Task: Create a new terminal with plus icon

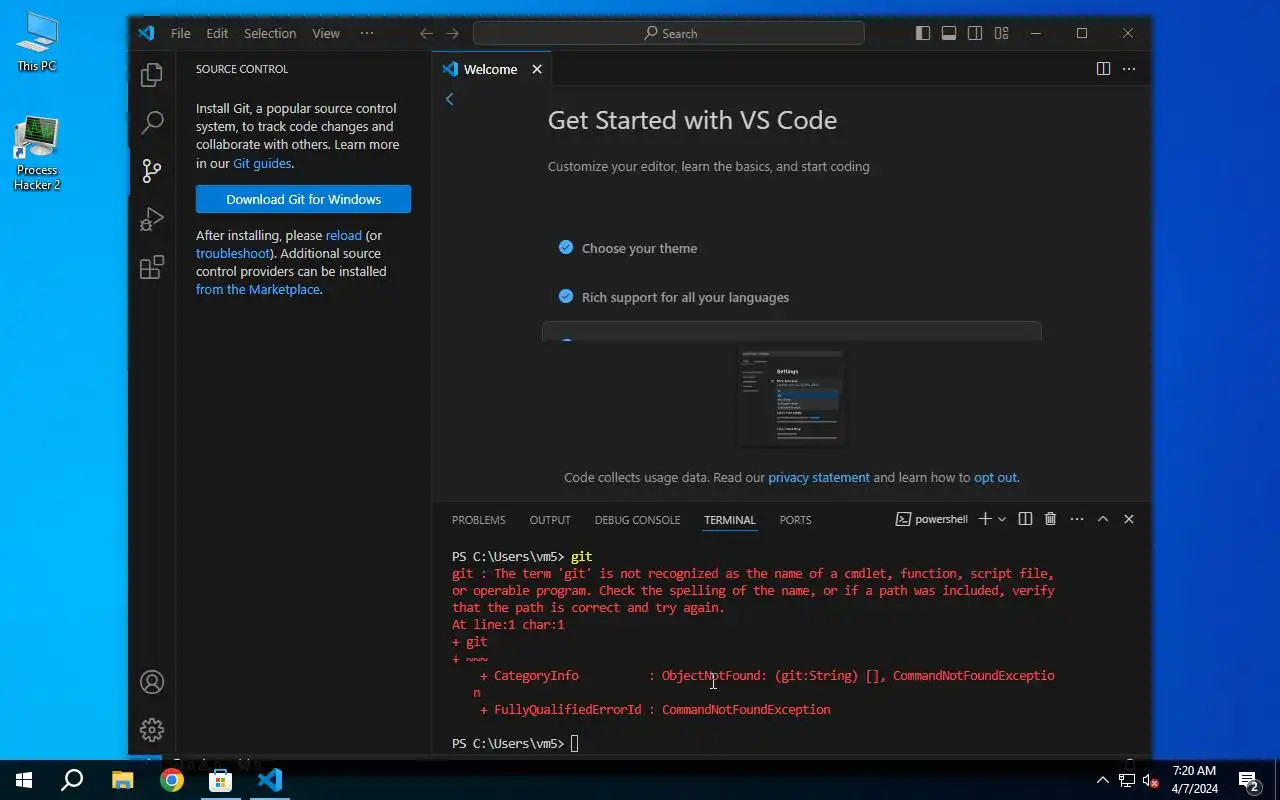Action: pos(985,519)
